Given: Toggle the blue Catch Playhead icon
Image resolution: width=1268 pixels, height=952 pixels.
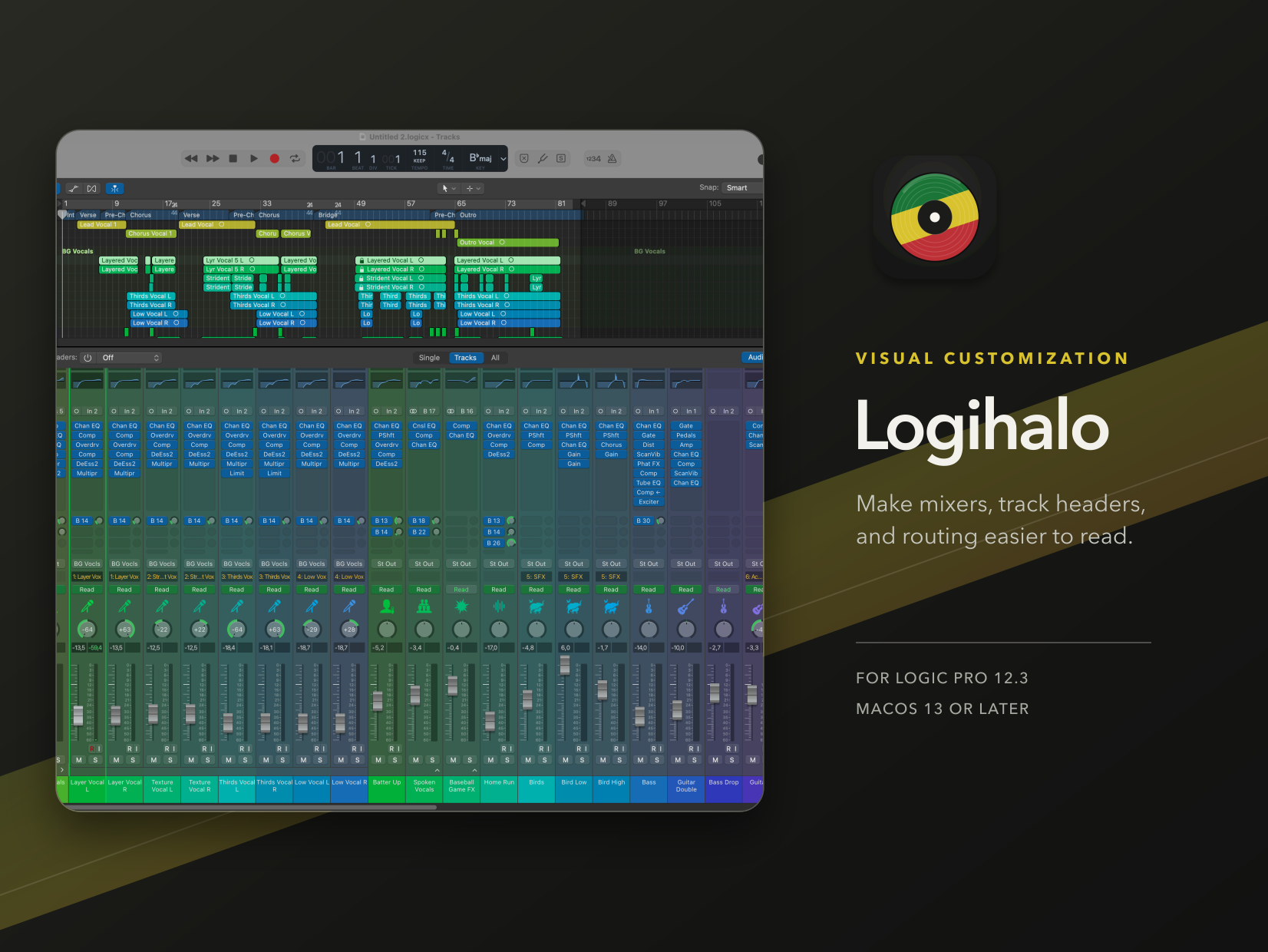Looking at the screenshot, I should click(x=114, y=188).
